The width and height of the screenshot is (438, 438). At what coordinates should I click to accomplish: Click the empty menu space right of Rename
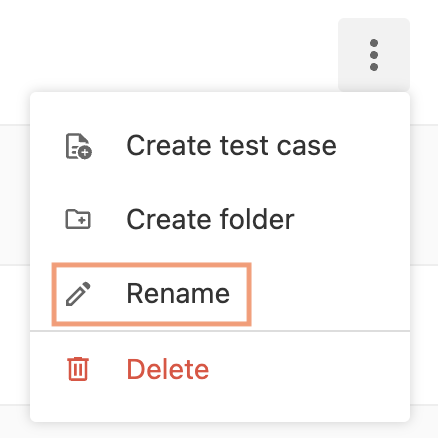point(330,294)
